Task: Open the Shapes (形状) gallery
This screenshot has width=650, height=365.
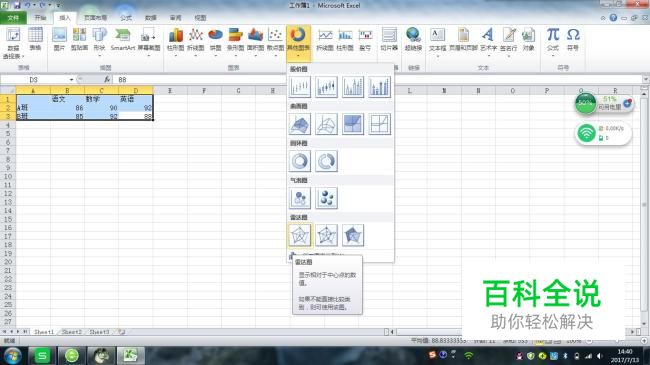Action: click(99, 41)
